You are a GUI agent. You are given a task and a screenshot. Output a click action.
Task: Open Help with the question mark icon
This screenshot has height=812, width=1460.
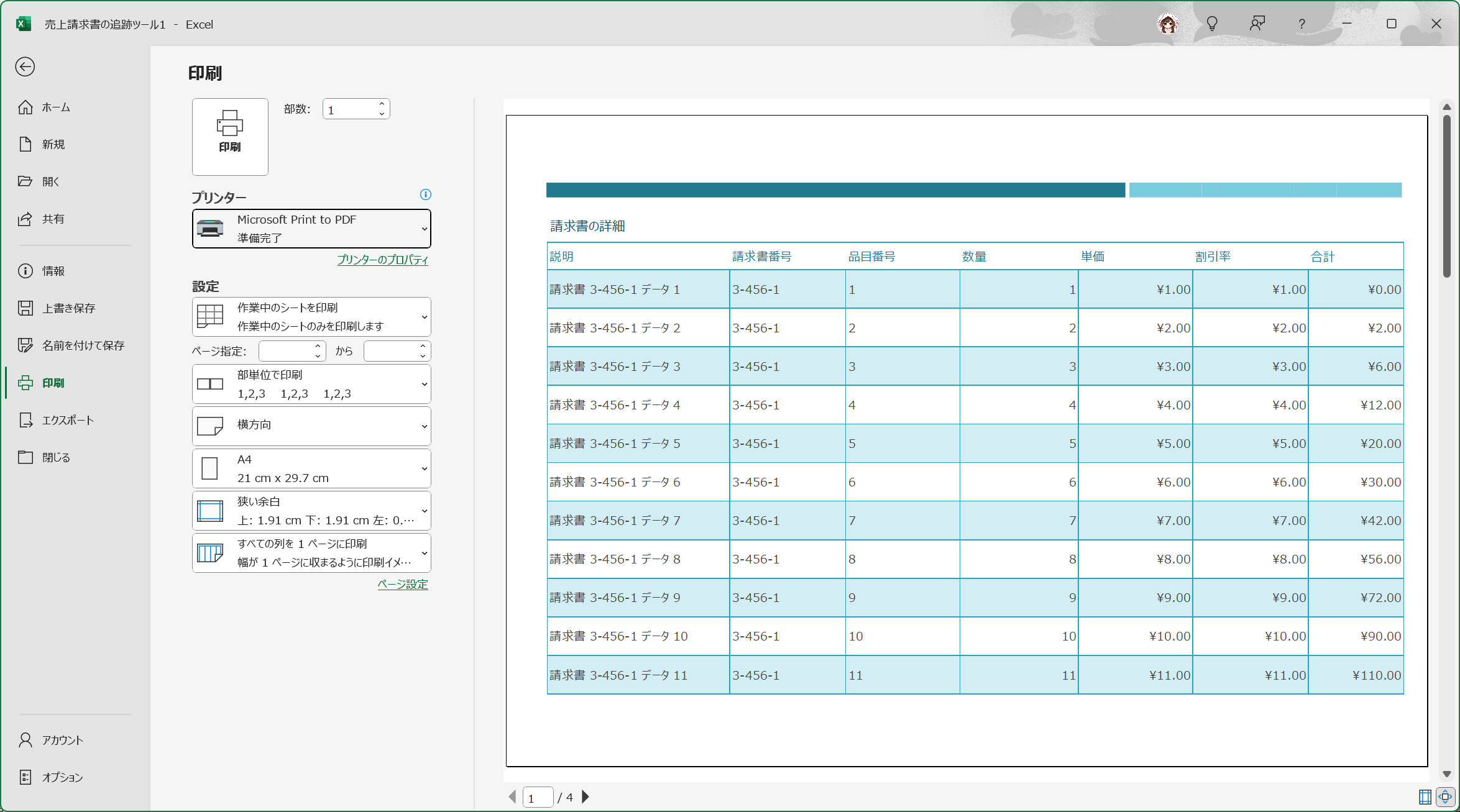(x=1302, y=24)
